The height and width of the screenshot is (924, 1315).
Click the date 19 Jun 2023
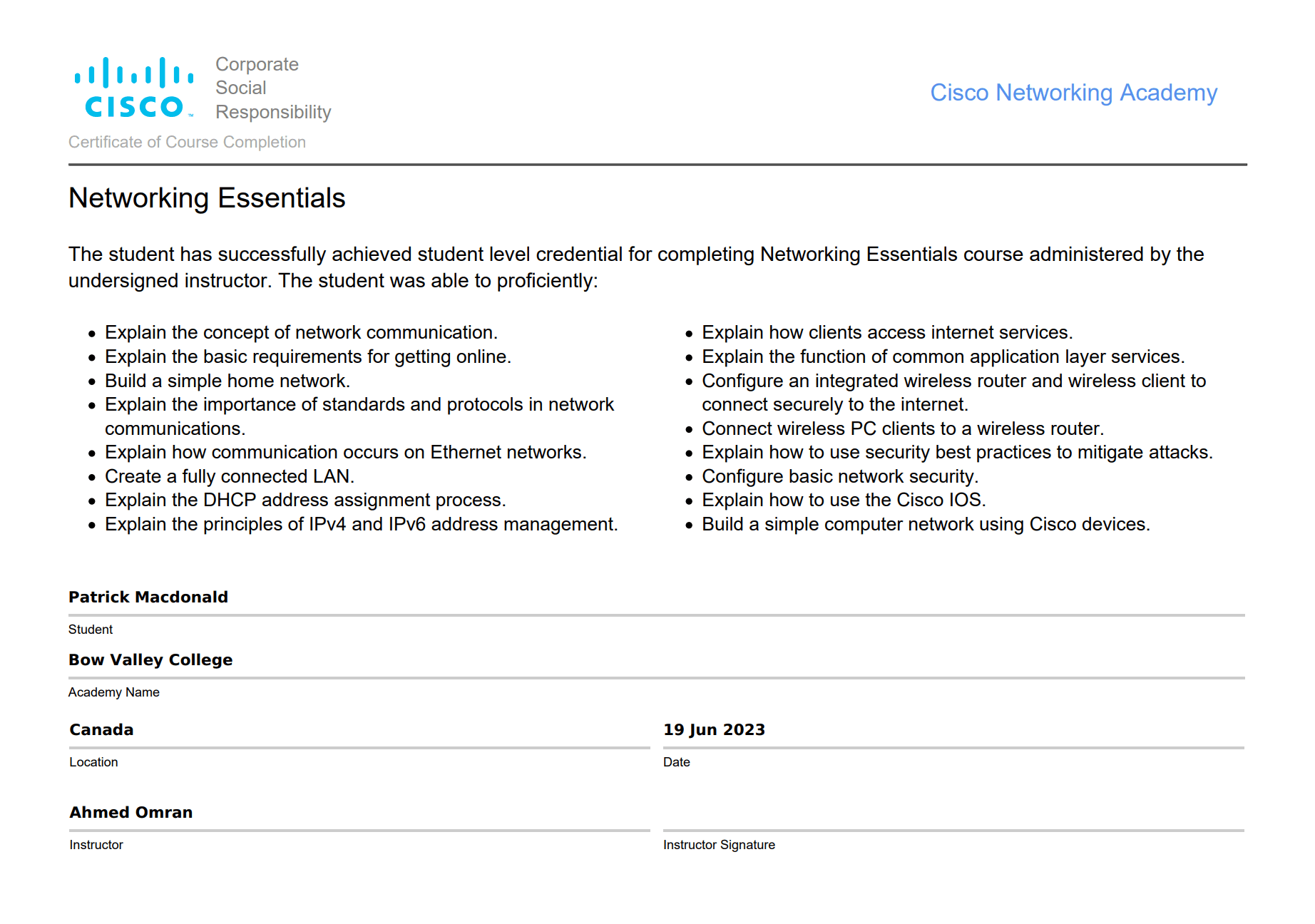(x=714, y=729)
